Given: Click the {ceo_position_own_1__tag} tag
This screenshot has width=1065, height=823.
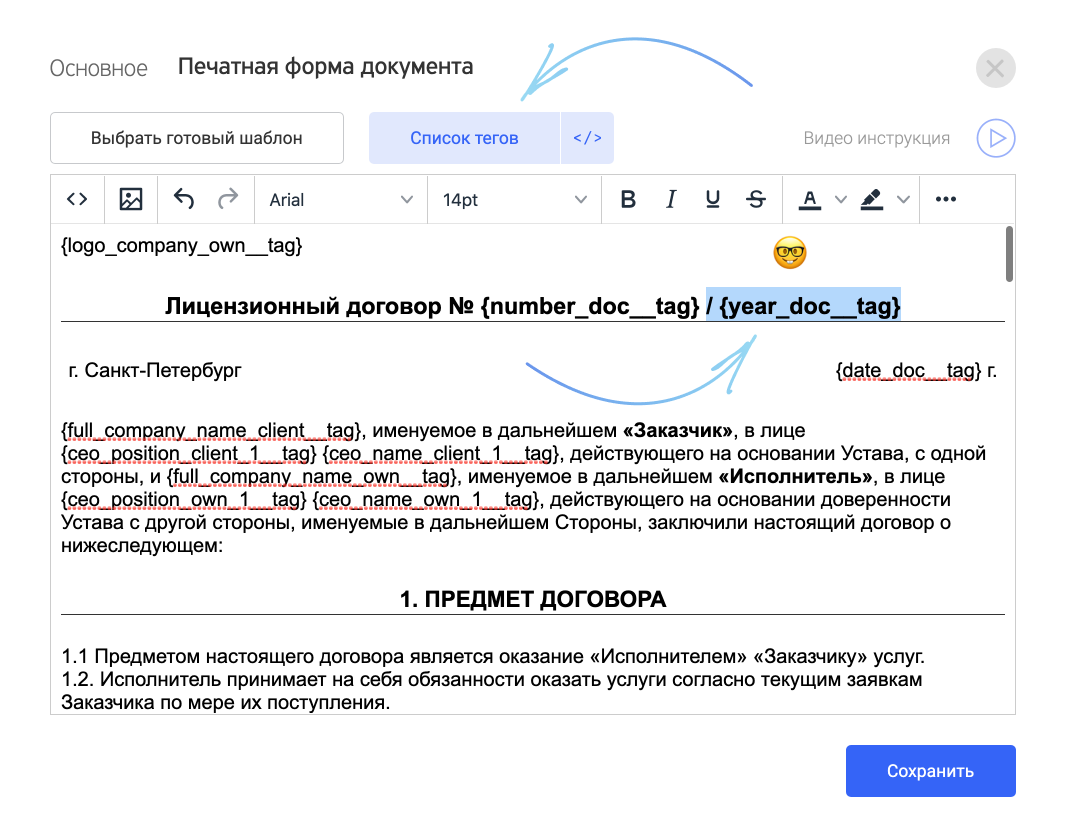Looking at the screenshot, I should click(x=184, y=500).
